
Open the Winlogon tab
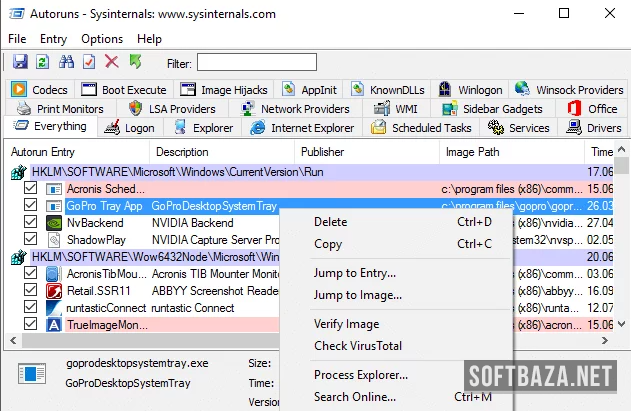coord(470,90)
